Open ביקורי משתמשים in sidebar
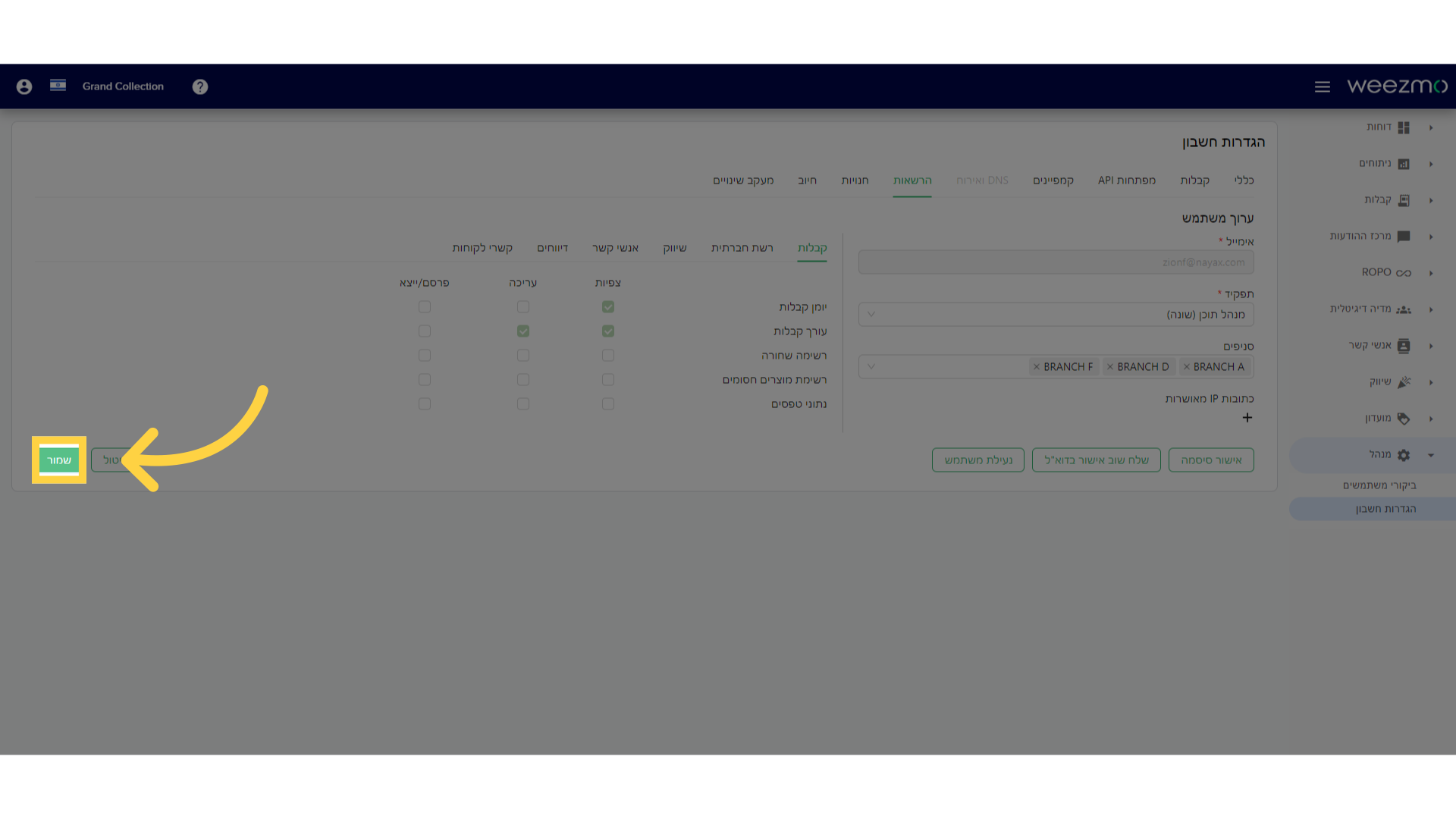This screenshot has width=1456, height=819. (x=1379, y=485)
